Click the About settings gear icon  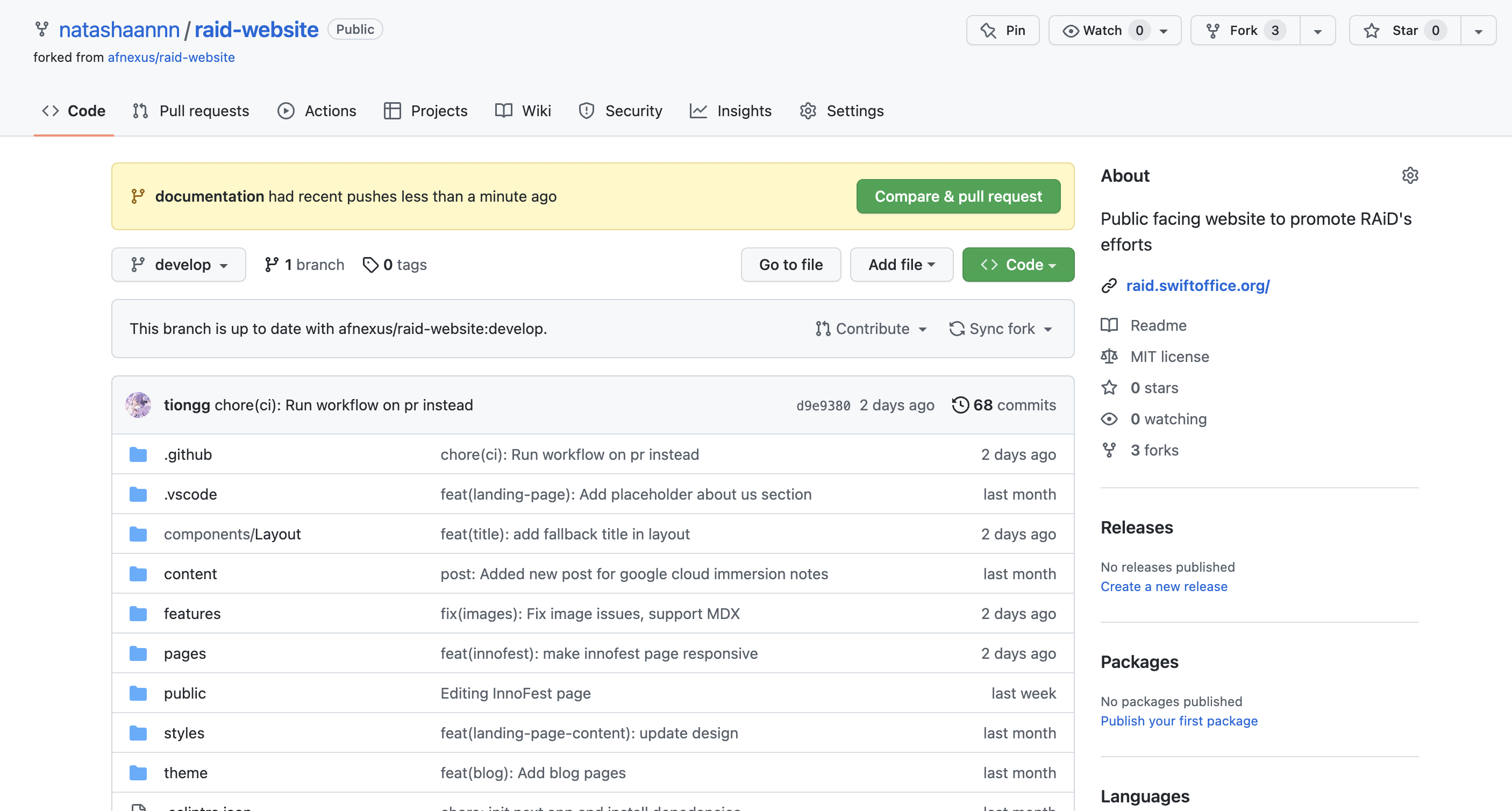coord(1410,175)
